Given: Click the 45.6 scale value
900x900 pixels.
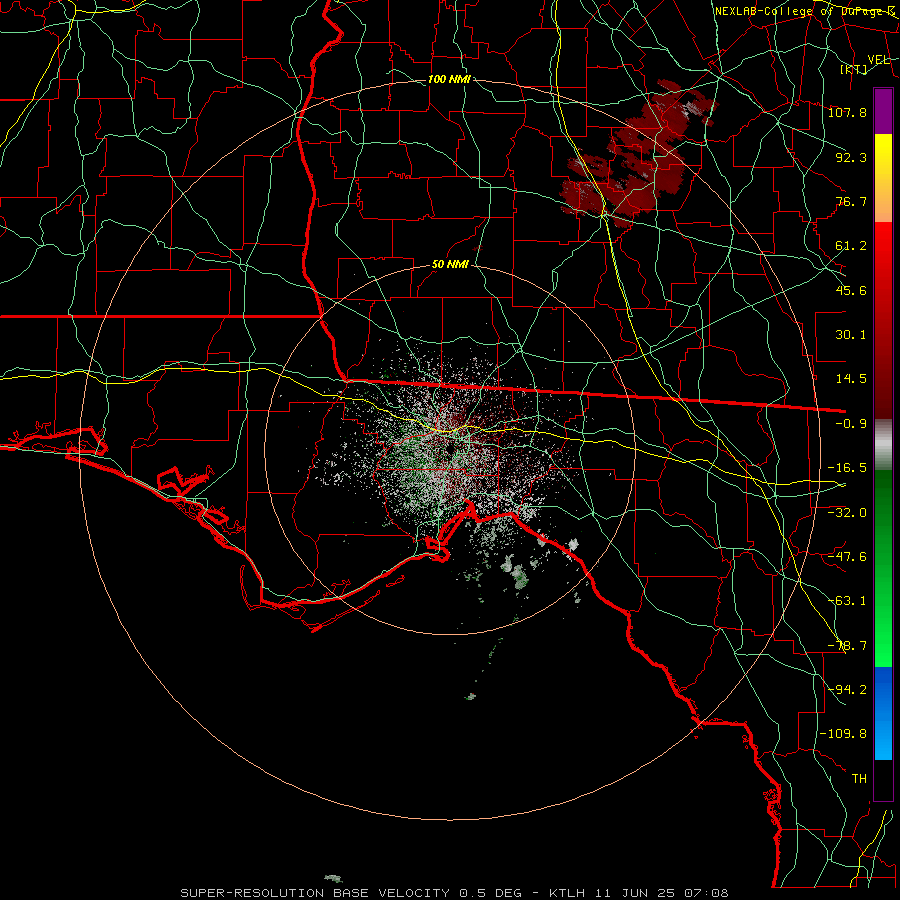Looking at the screenshot, I should pos(851,290).
